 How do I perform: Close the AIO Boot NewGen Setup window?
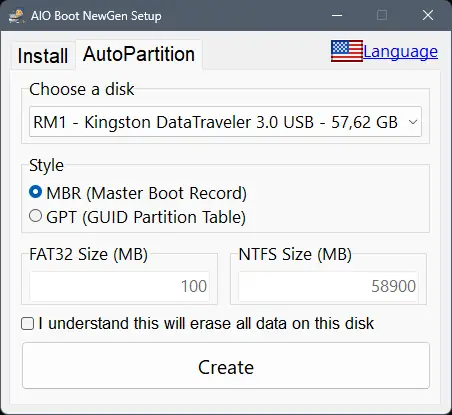tap(428, 15)
